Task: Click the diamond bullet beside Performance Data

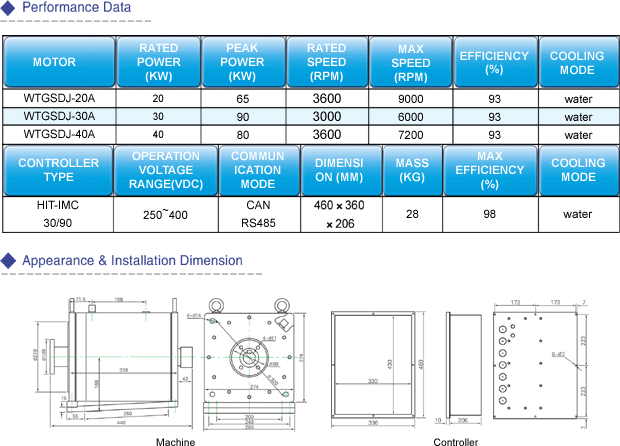Action: tap(8, 8)
